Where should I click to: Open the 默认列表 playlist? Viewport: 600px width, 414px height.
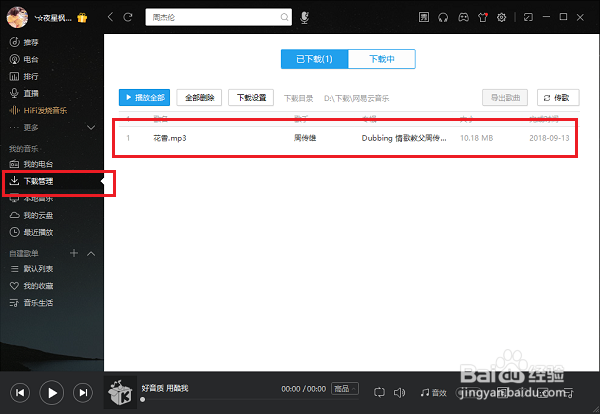[31, 269]
